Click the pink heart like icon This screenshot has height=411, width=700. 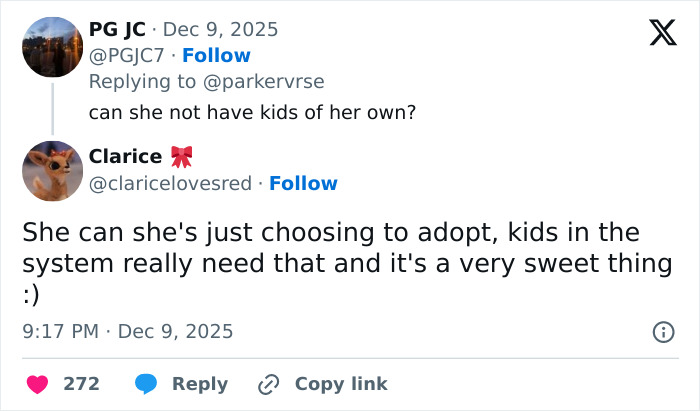[36, 384]
